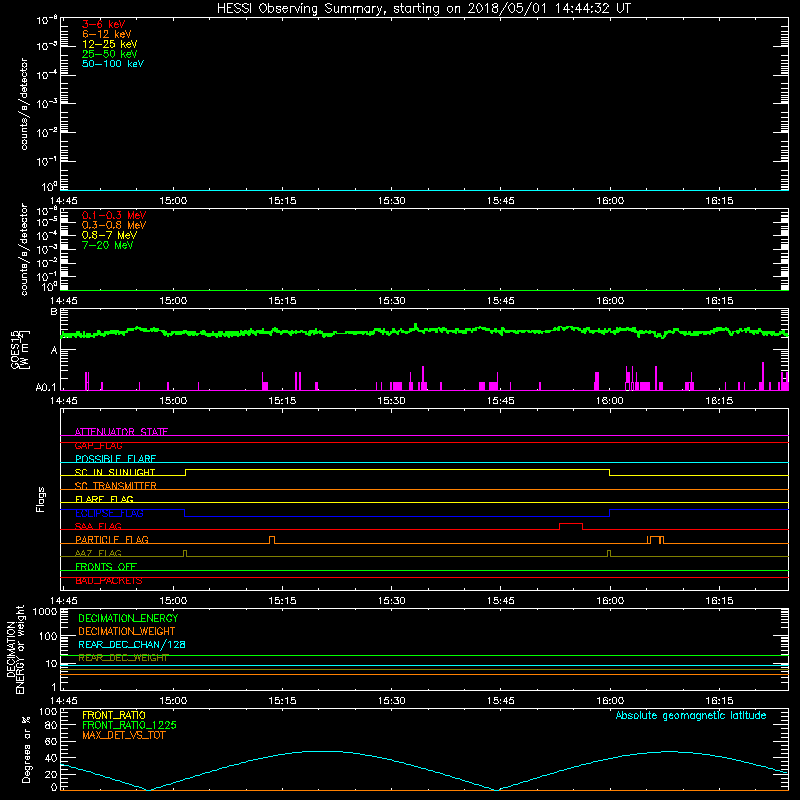800x800 pixels.
Task: Click the FRONTS_OFF flag label
Action: (106, 566)
